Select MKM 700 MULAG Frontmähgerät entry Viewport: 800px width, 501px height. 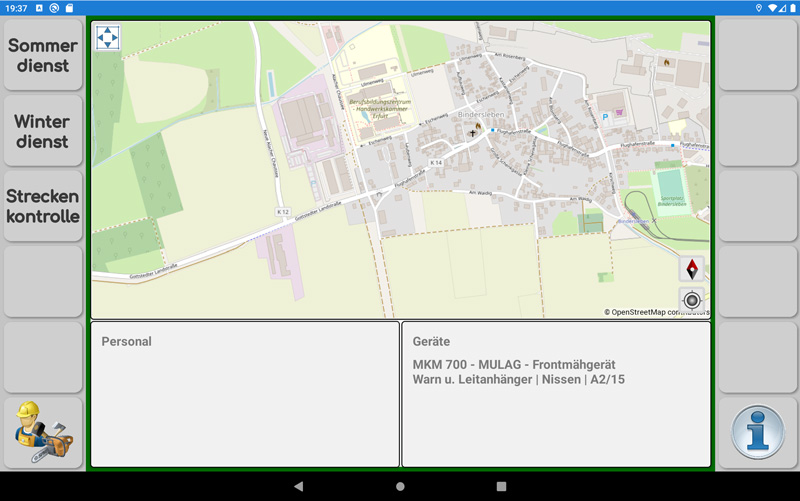click(x=514, y=365)
